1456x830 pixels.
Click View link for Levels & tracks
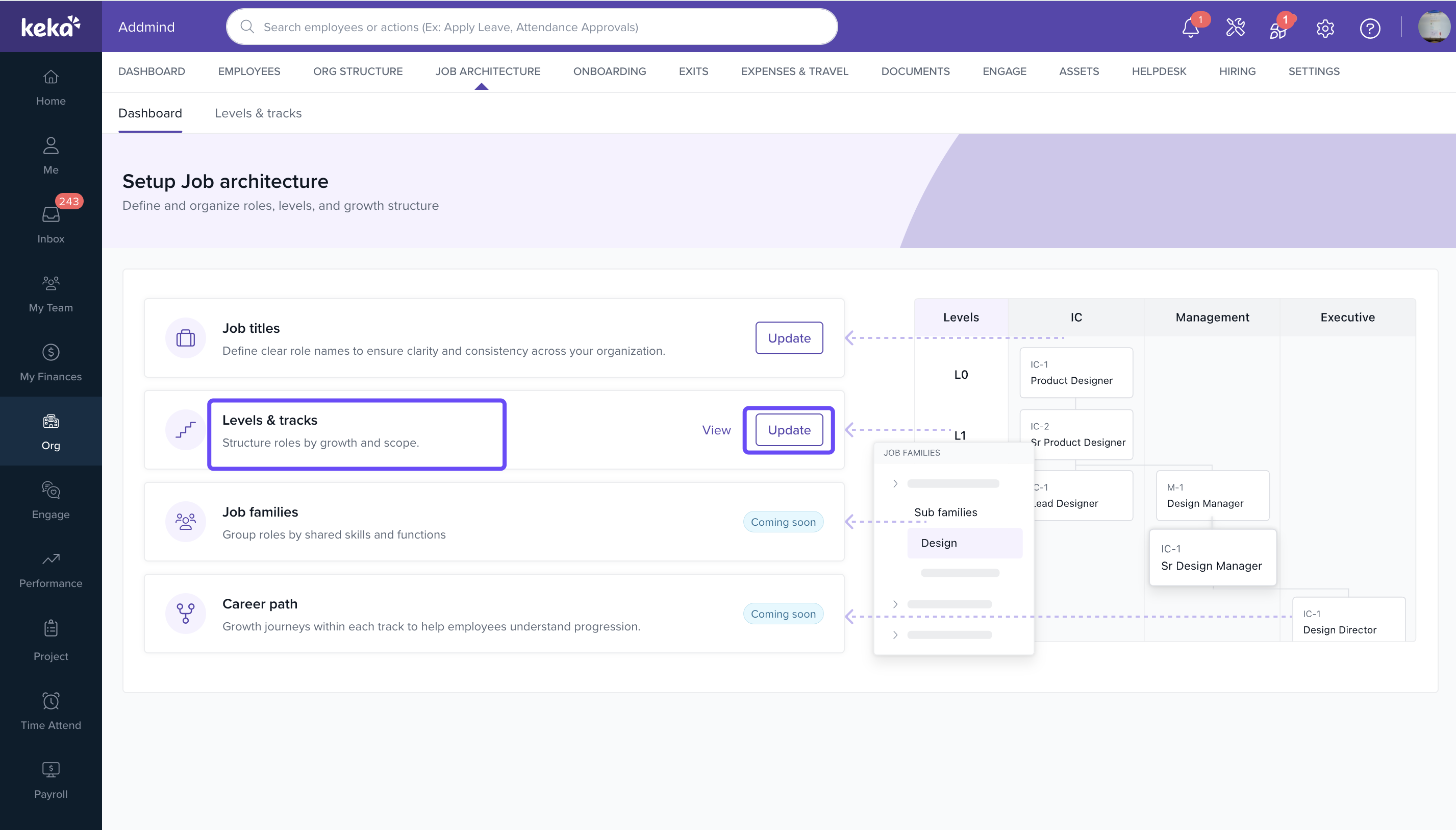[715, 430]
